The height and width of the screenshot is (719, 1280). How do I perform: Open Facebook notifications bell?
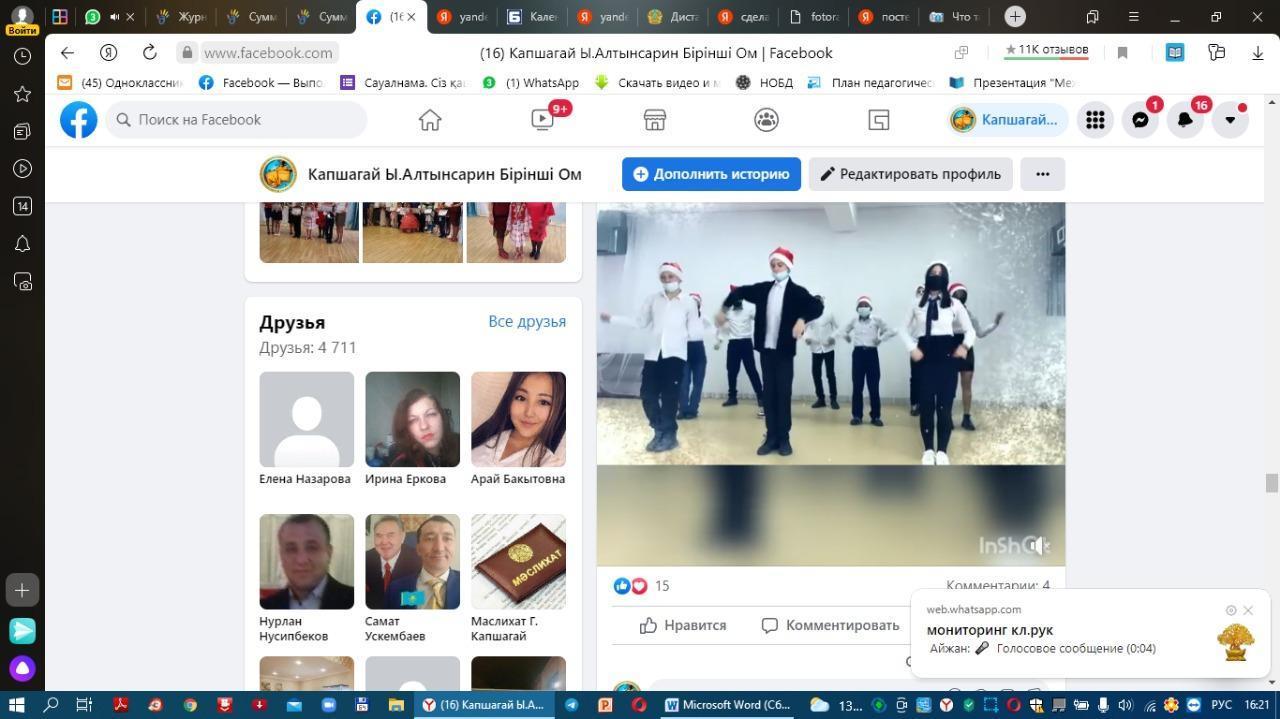[1185, 120]
